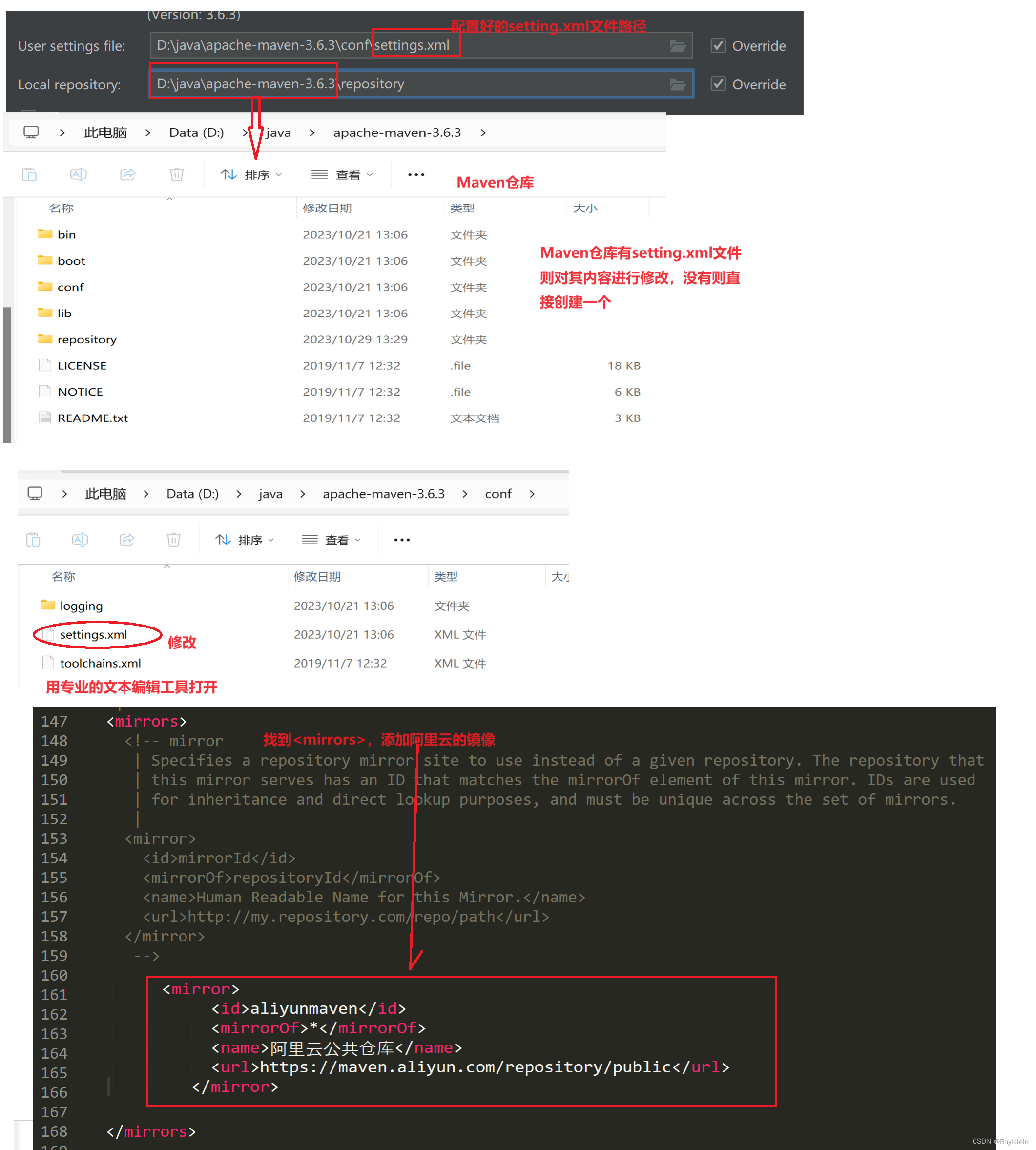Click the rename icon in upper explorer toolbar
The height and width of the screenshot is (1150, 1036).
(79, 174)
